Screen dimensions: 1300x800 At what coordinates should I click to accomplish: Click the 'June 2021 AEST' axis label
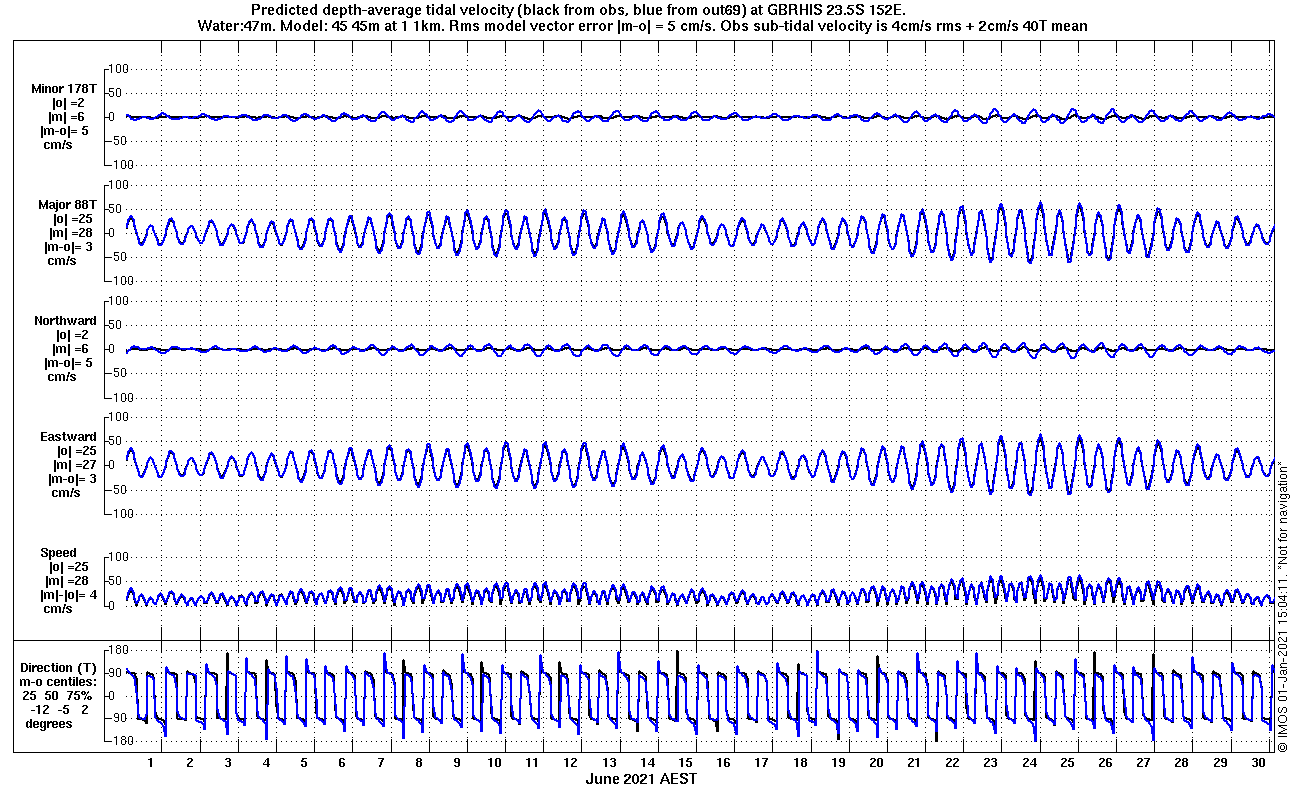[x=641, y=778]
